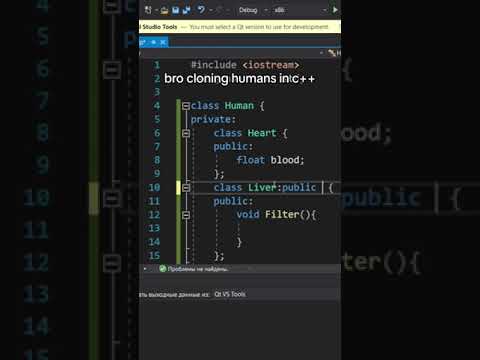Pin the active editor tab
480x360 pixels.
(153, 42)
